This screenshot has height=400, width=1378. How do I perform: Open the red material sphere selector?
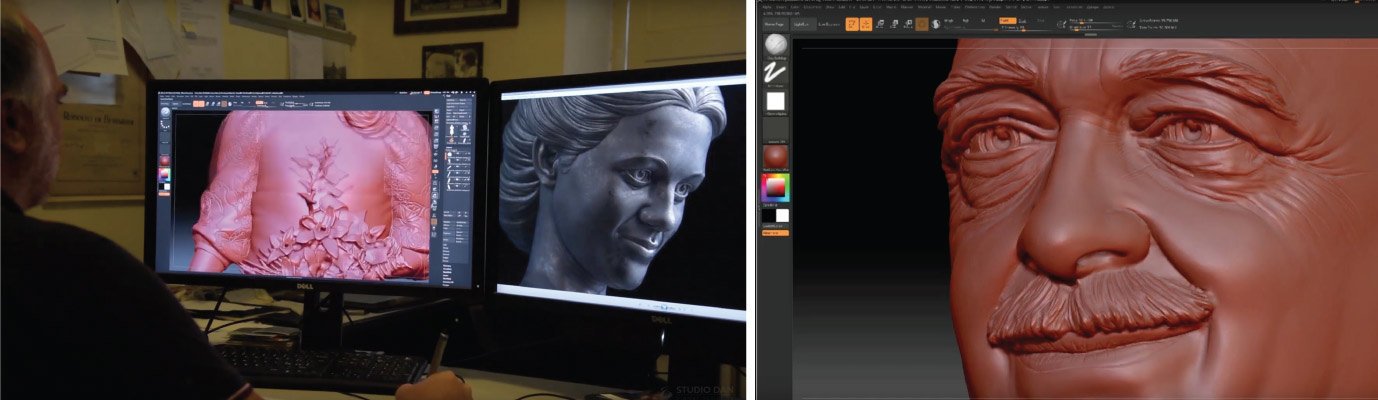point(775,157)
